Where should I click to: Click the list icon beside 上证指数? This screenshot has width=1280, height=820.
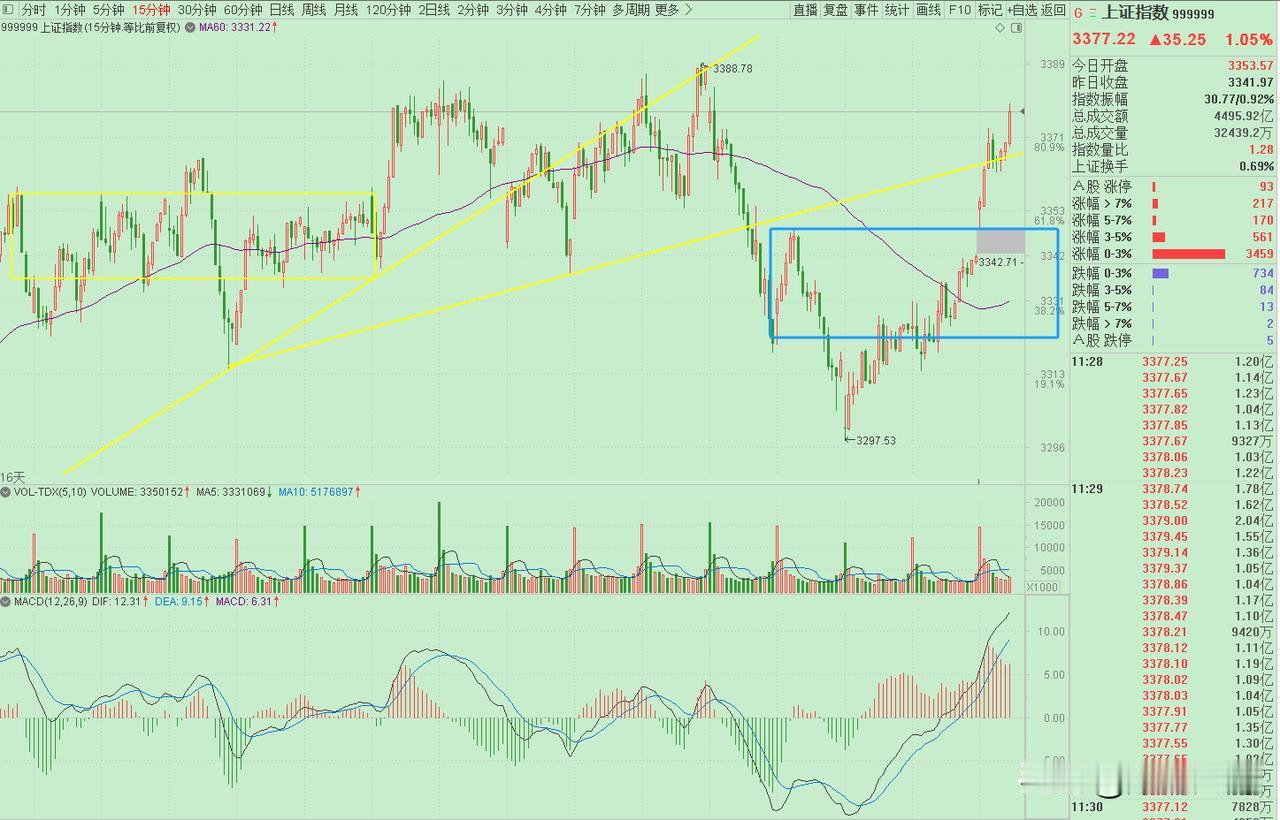[1092, 13]
